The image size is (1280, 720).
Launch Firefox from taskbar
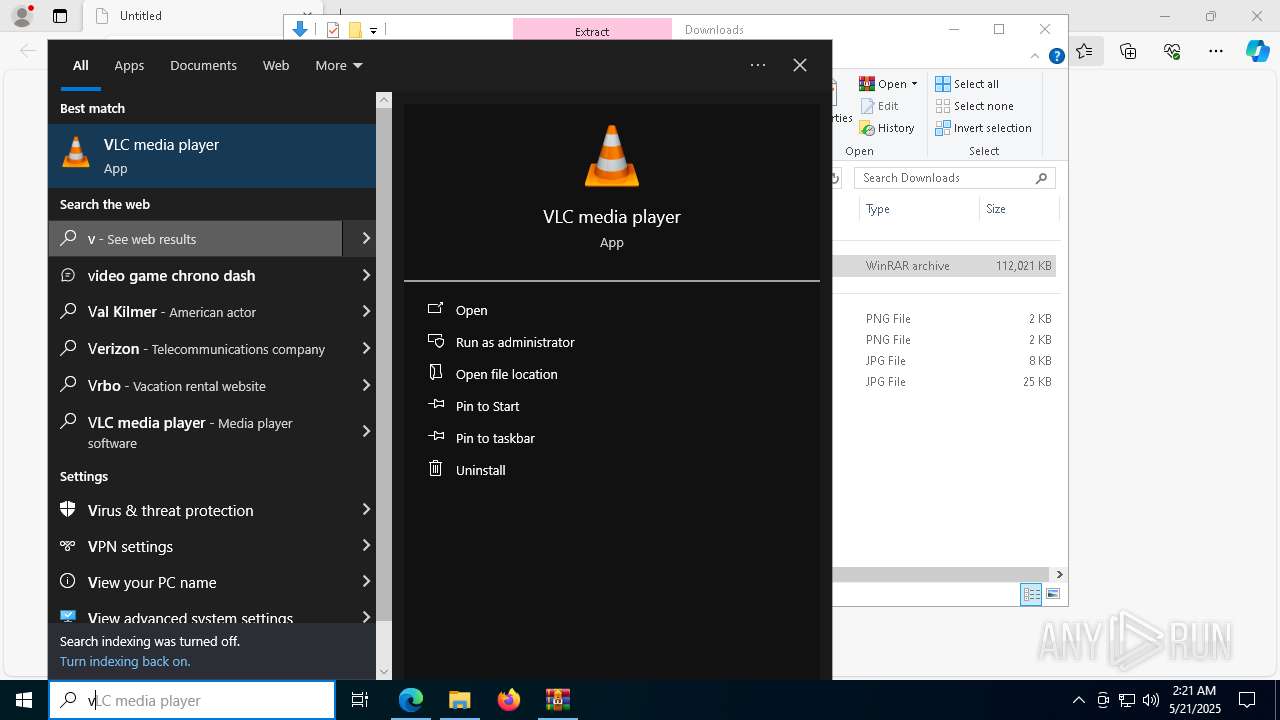(x=509, y=700)
